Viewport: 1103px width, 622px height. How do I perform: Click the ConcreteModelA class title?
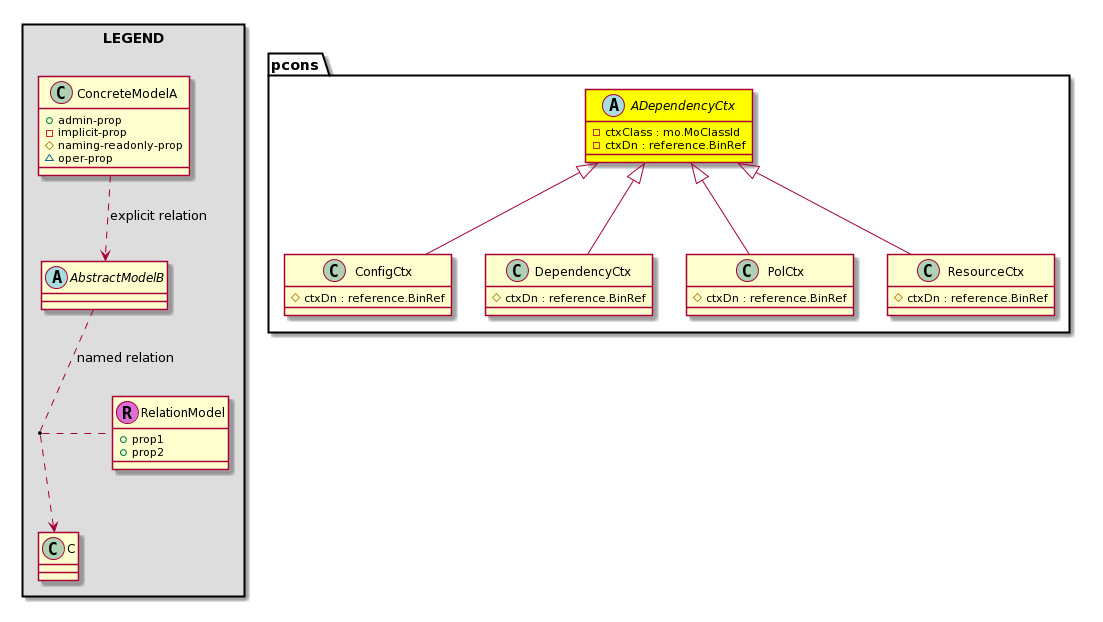pos(127,94)
